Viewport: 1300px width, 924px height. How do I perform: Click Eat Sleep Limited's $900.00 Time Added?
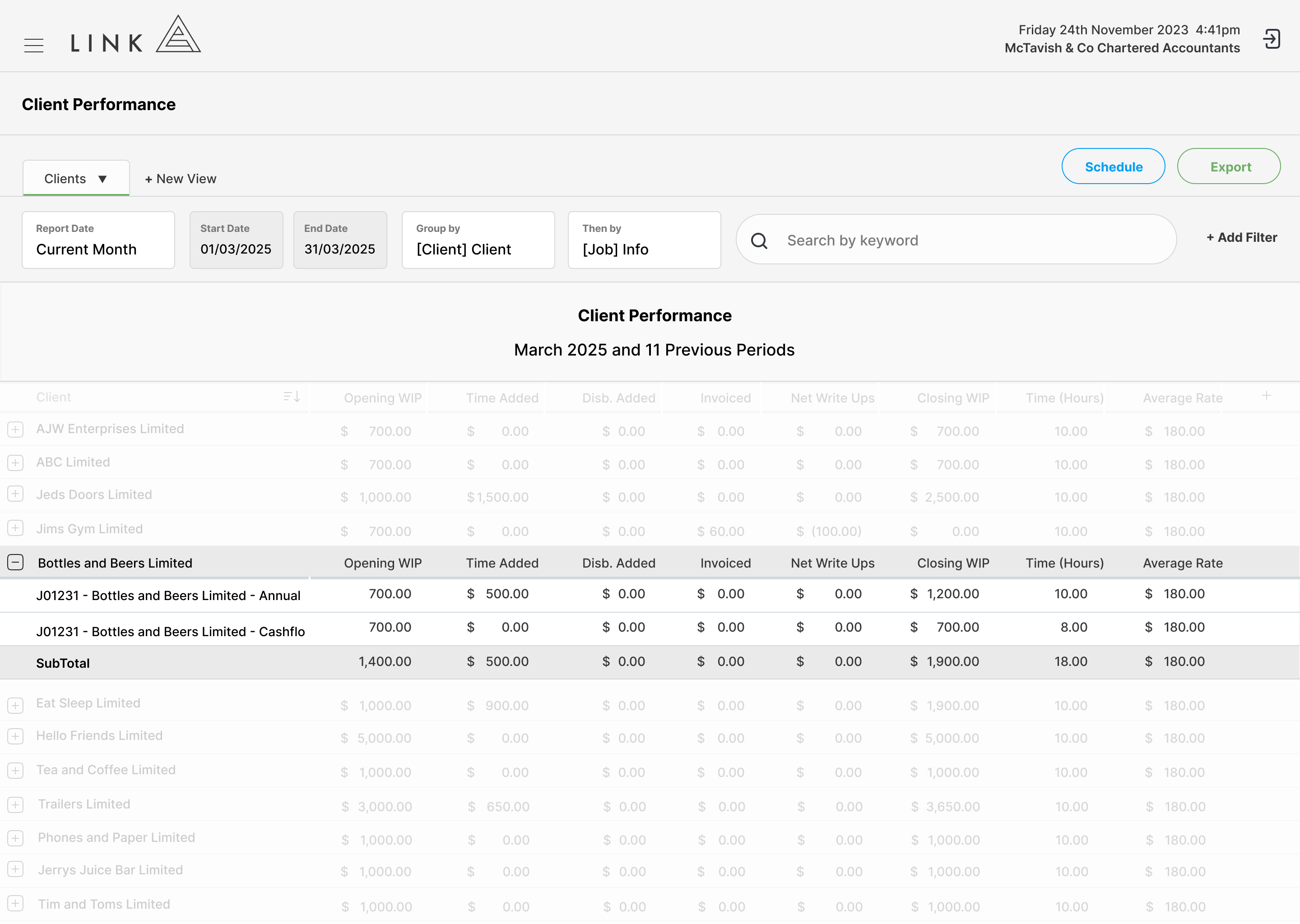coord(497,706)
